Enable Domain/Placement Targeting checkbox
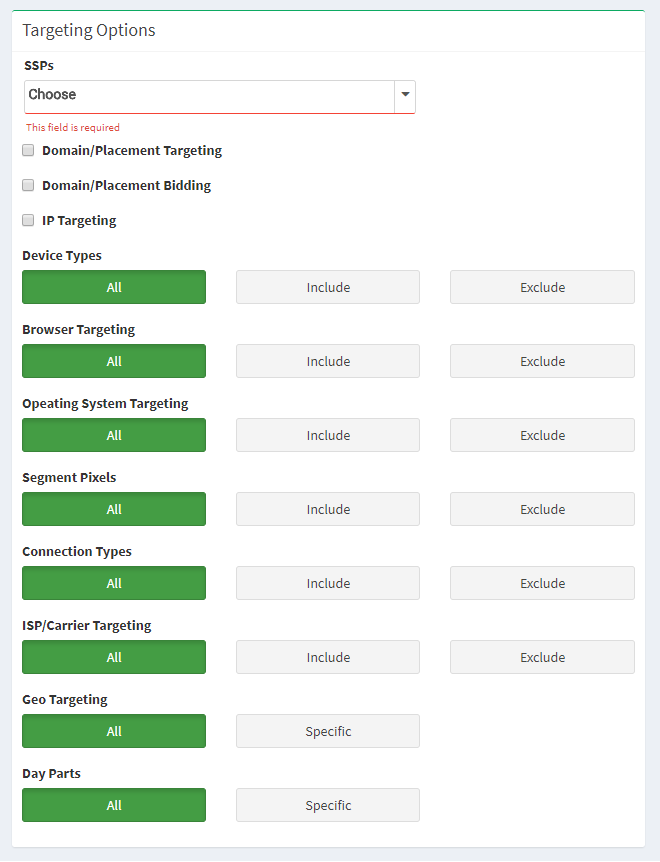 coord(28,150)
